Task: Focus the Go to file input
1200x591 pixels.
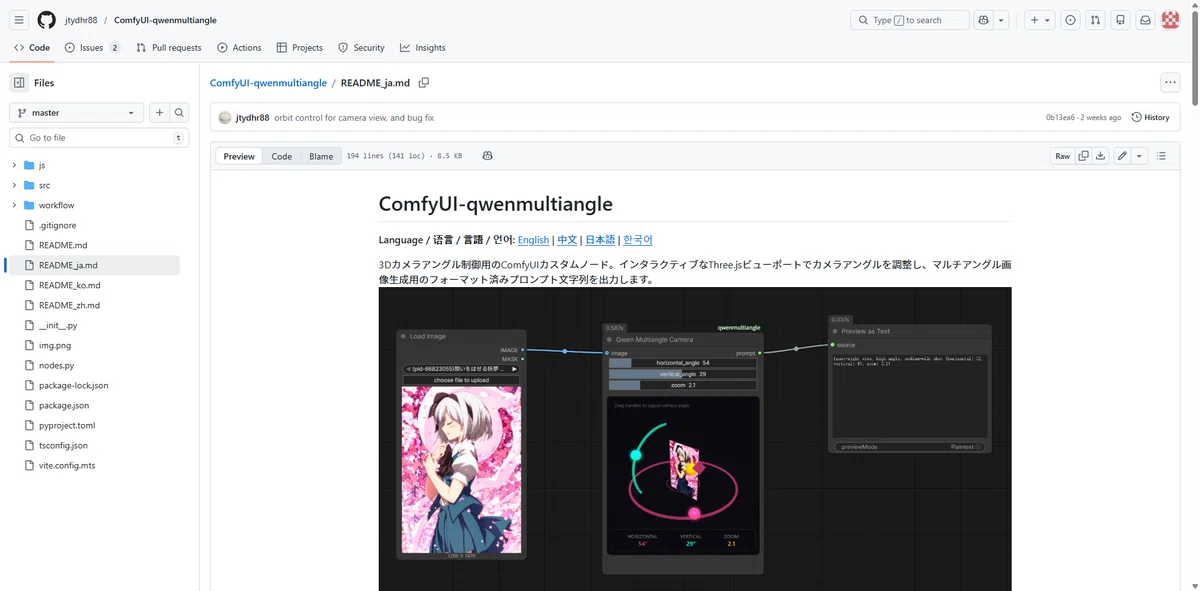Action: coord(99,138)
